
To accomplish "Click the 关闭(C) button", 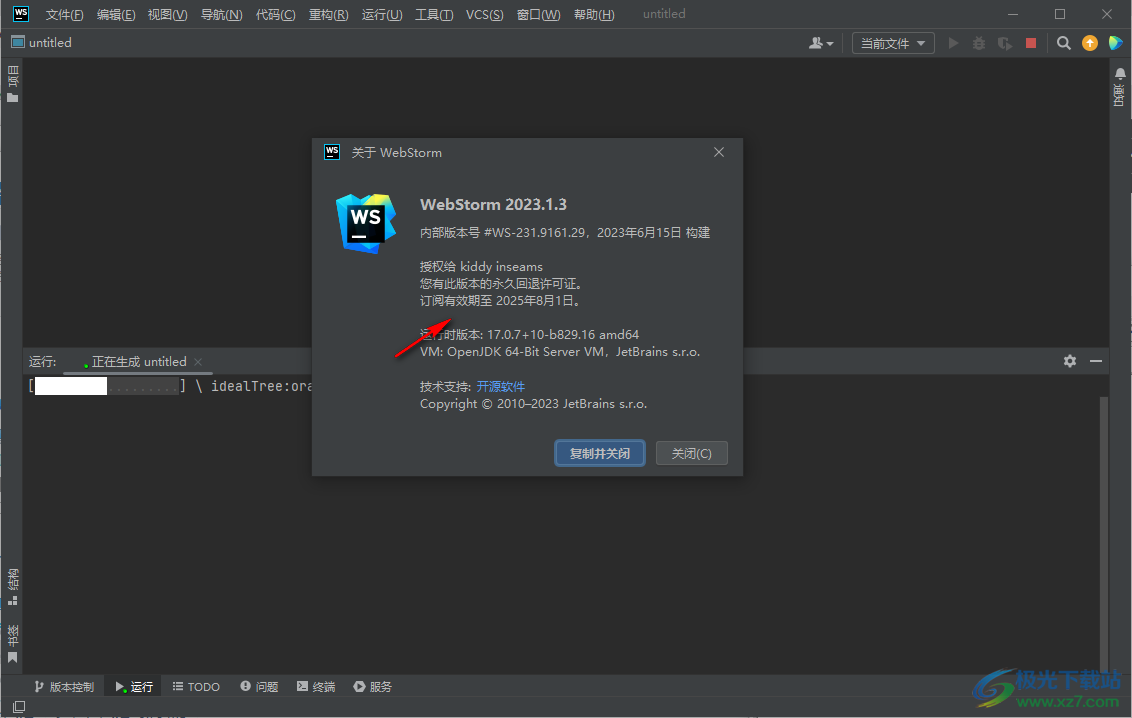I will [x=692, y=453].
